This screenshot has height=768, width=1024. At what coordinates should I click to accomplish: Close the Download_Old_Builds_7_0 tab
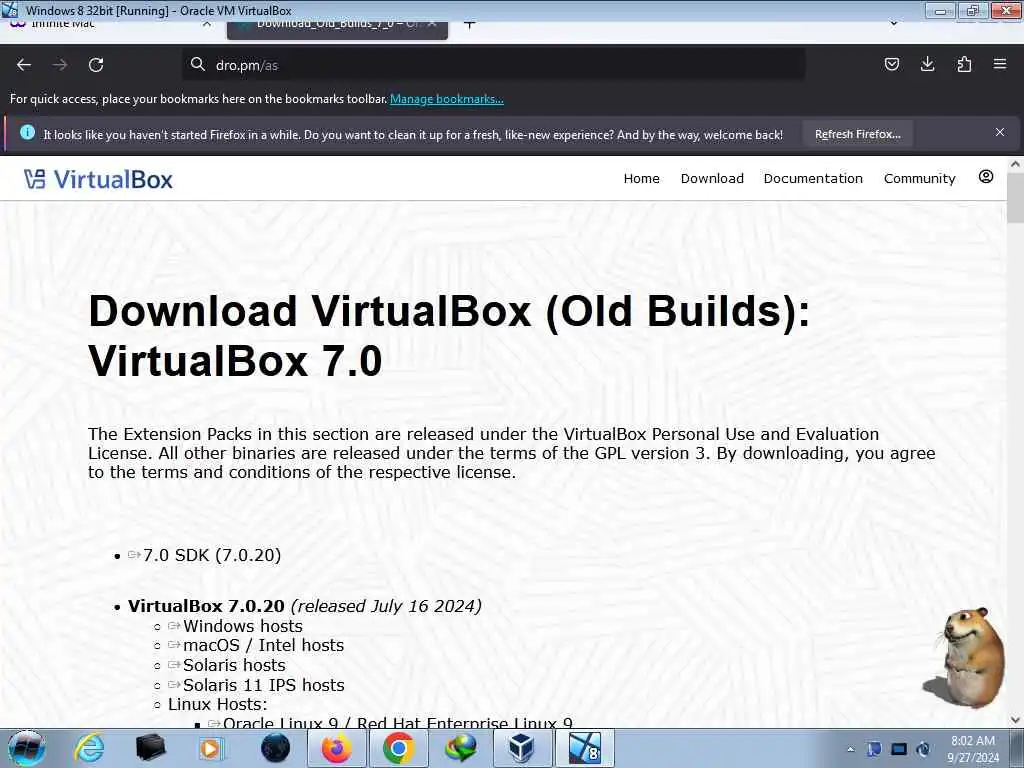432,25
